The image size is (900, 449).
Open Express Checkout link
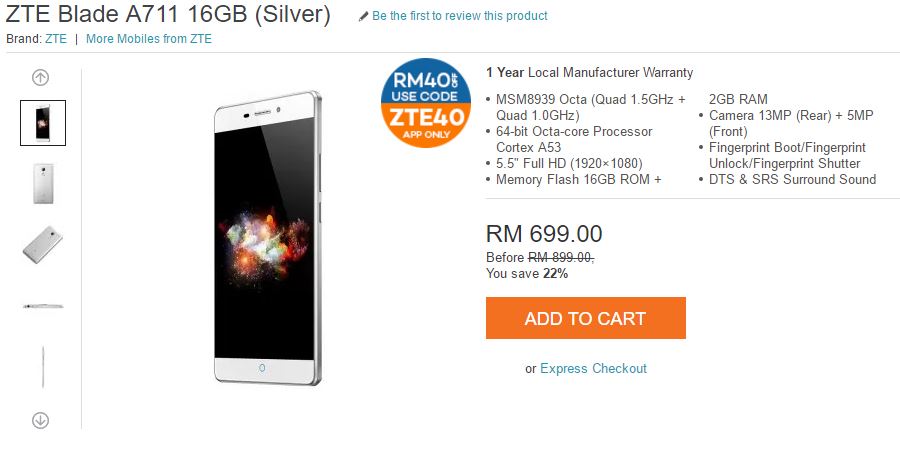[593, 368]
